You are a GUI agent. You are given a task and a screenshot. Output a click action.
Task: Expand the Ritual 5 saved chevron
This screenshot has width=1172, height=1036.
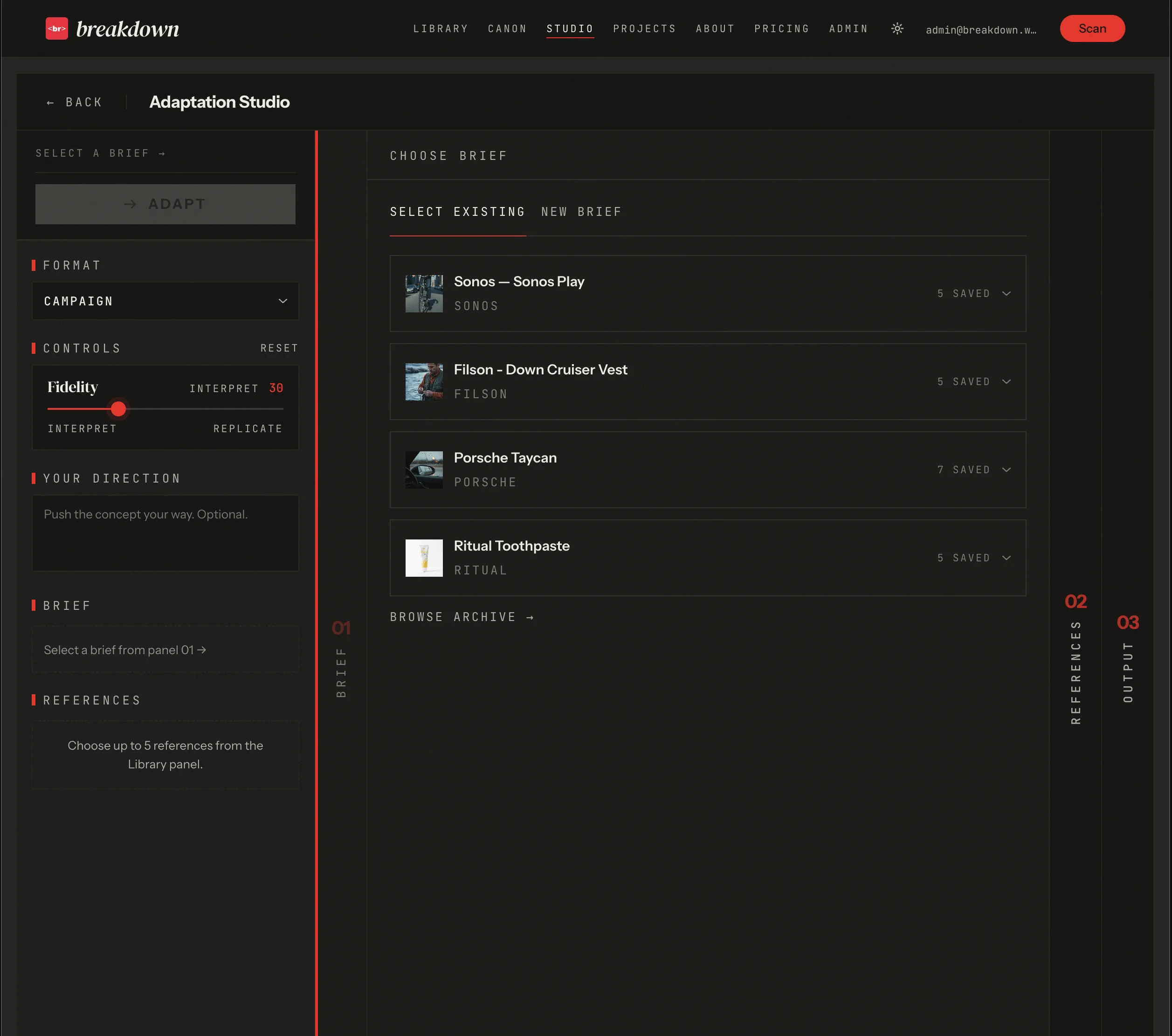[x=1007, y=559]
